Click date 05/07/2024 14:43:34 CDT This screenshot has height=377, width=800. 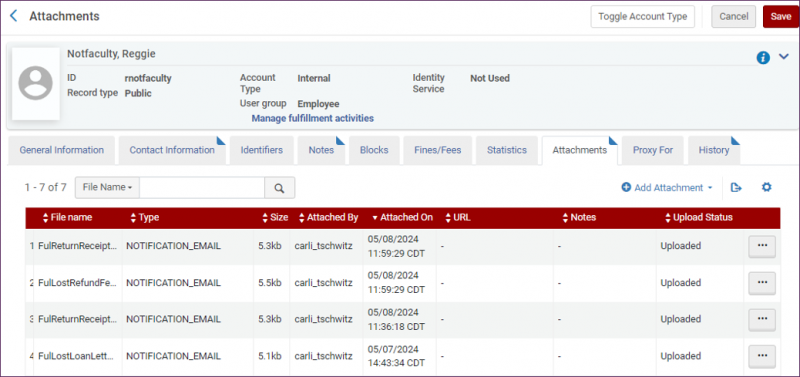tap(396, 356)
